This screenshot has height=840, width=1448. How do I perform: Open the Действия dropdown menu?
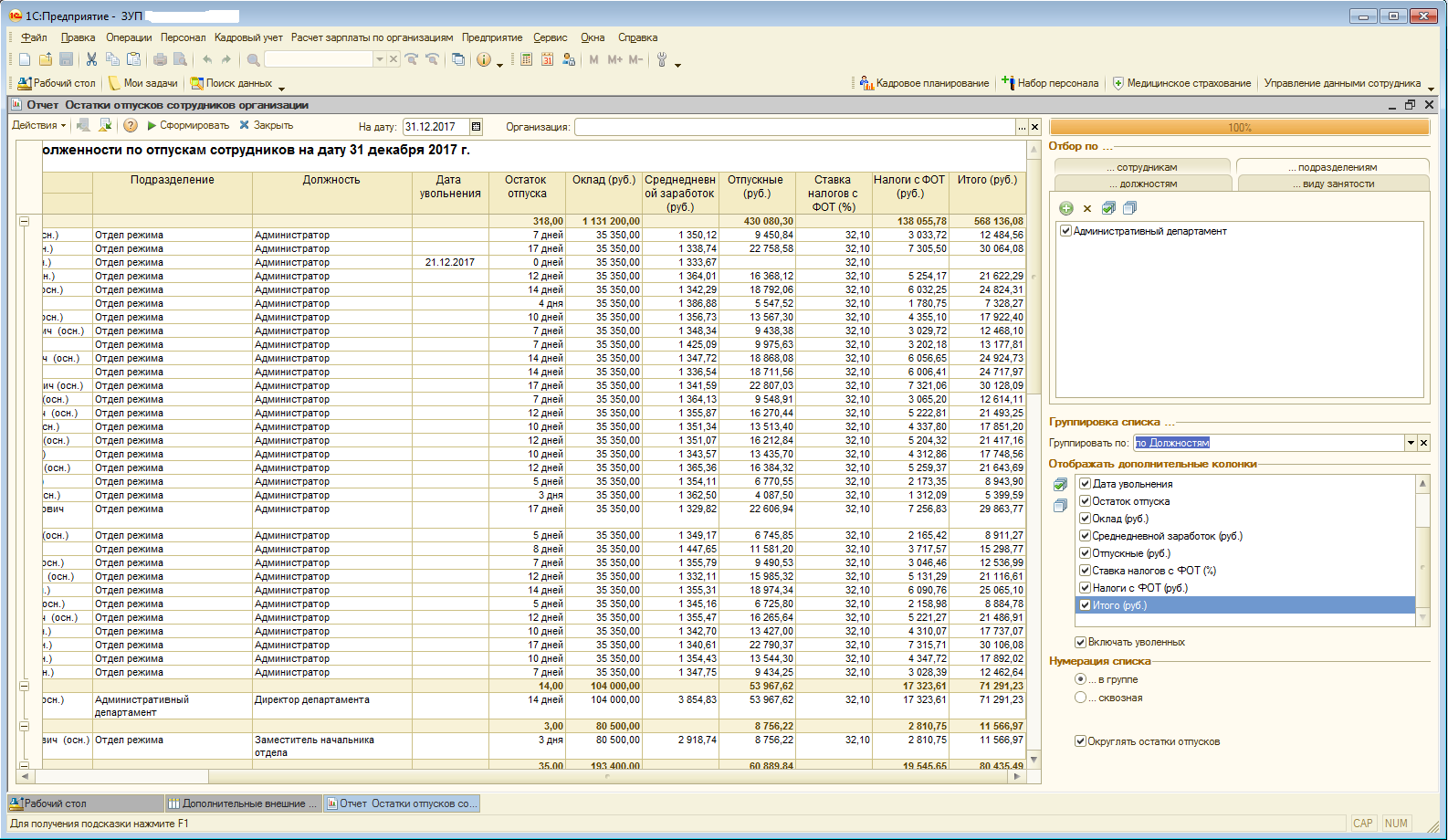pos(38,125)
